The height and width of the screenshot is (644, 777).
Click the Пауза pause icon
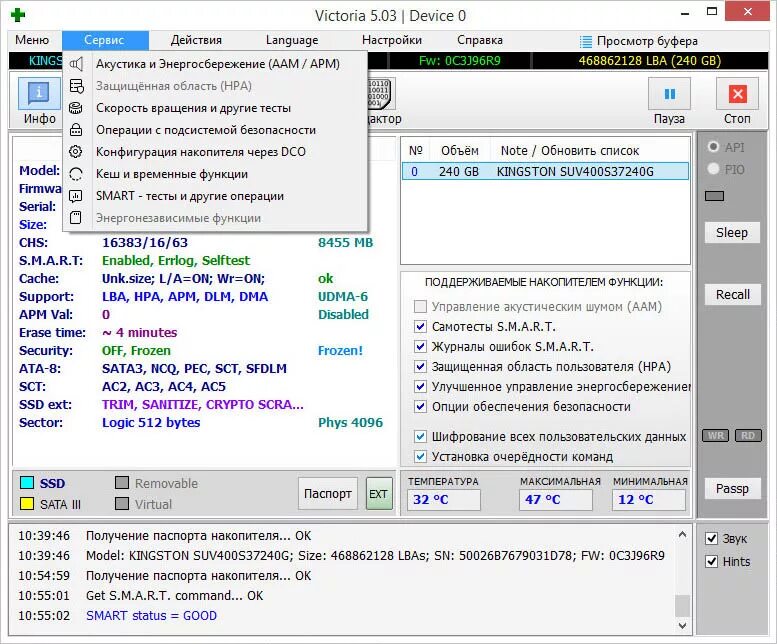pyautogui.click(x=669, y=94)
